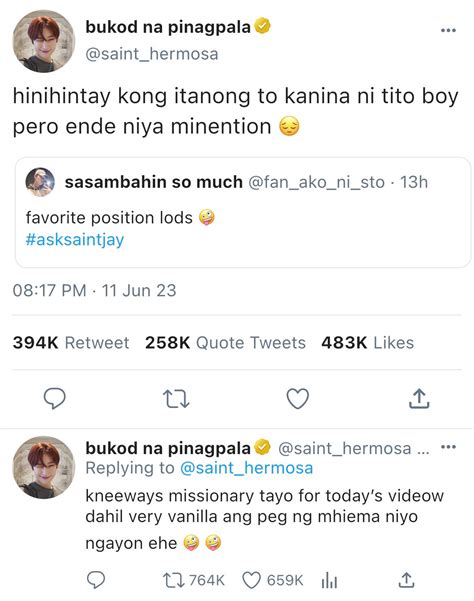
Task: View the 394K Retweet list
Action: pyautogui.click(x=71, y=343)
